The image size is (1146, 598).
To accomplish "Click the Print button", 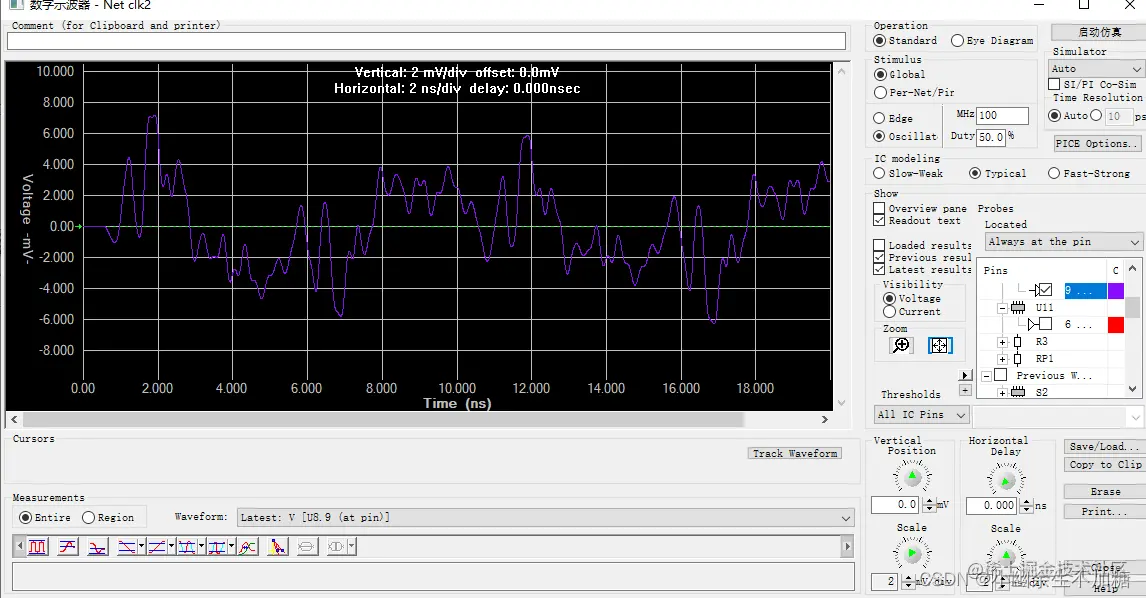I will [x=1105, y=511].
